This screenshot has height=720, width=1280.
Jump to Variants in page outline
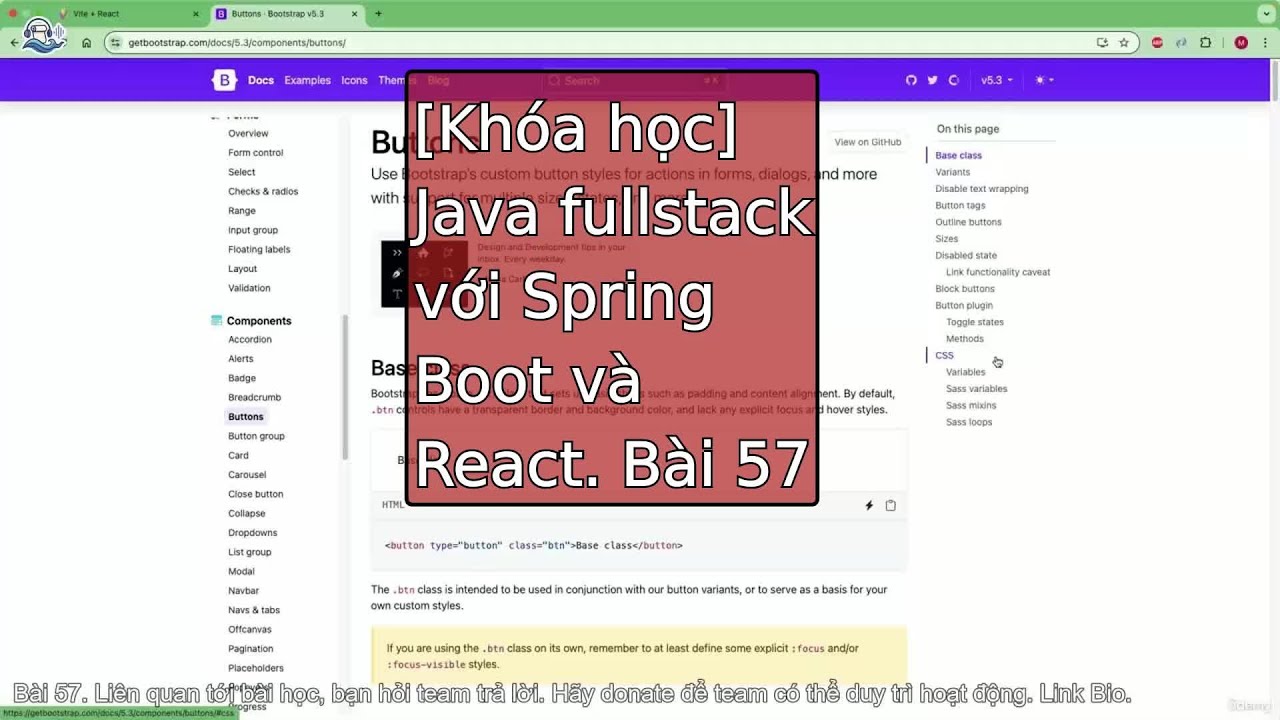click(x=953, y=172)
